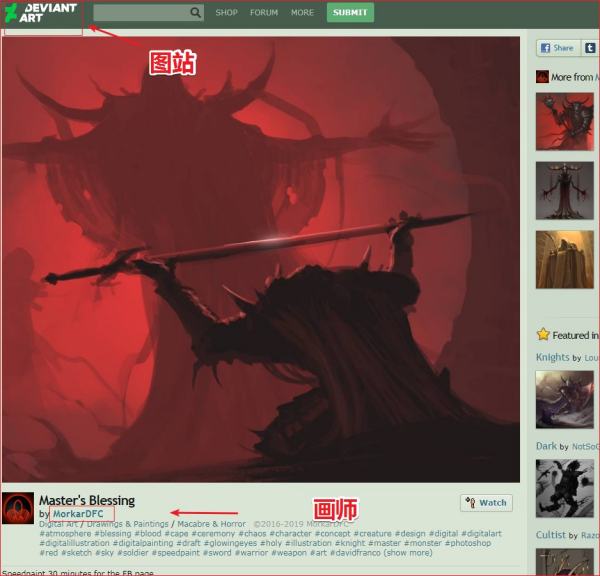The image size is (600, 576).
Task: Click the #blessing tag
Action: (113, 534)
